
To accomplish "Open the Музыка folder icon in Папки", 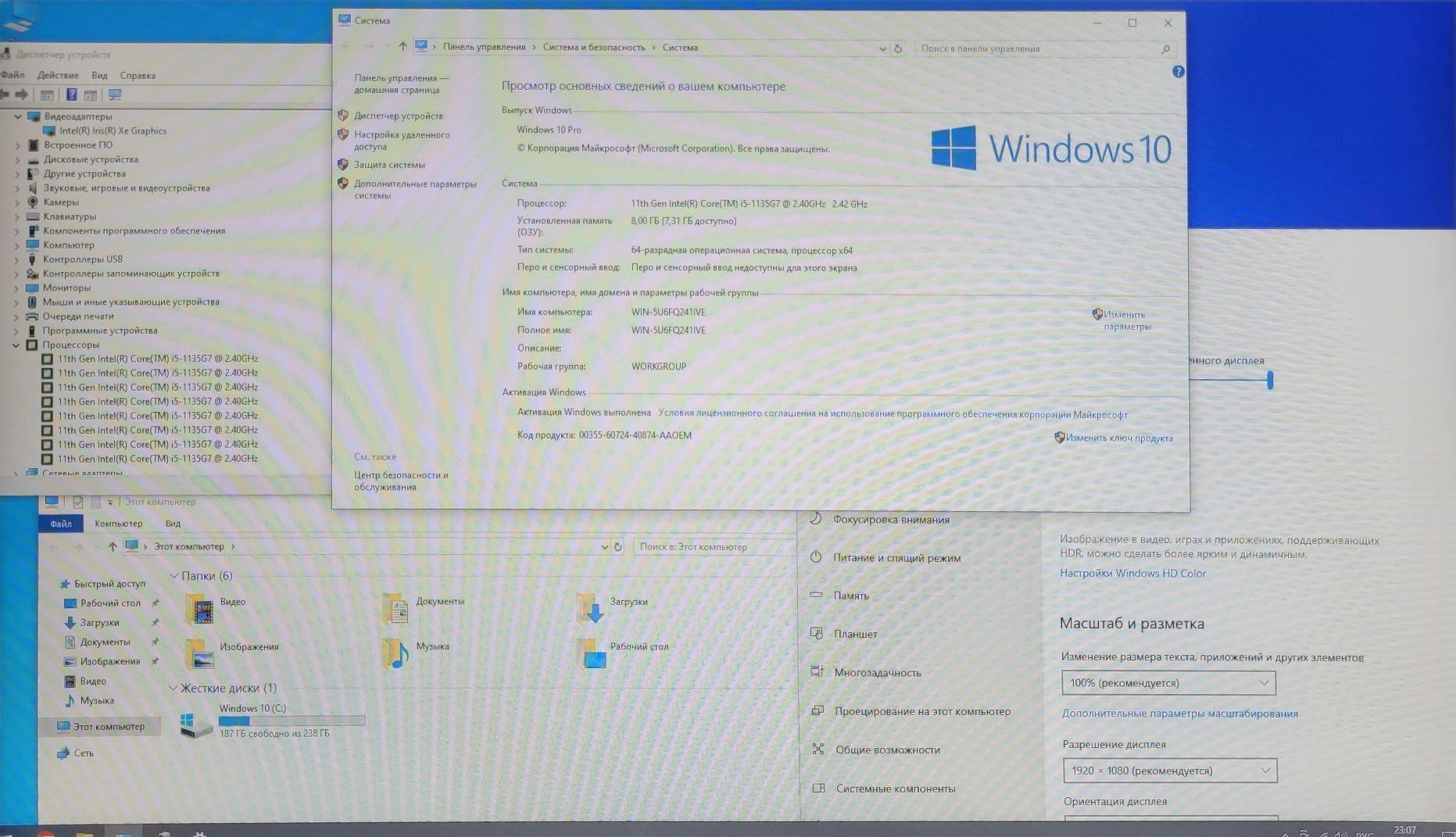I will [x=395, y=653].
